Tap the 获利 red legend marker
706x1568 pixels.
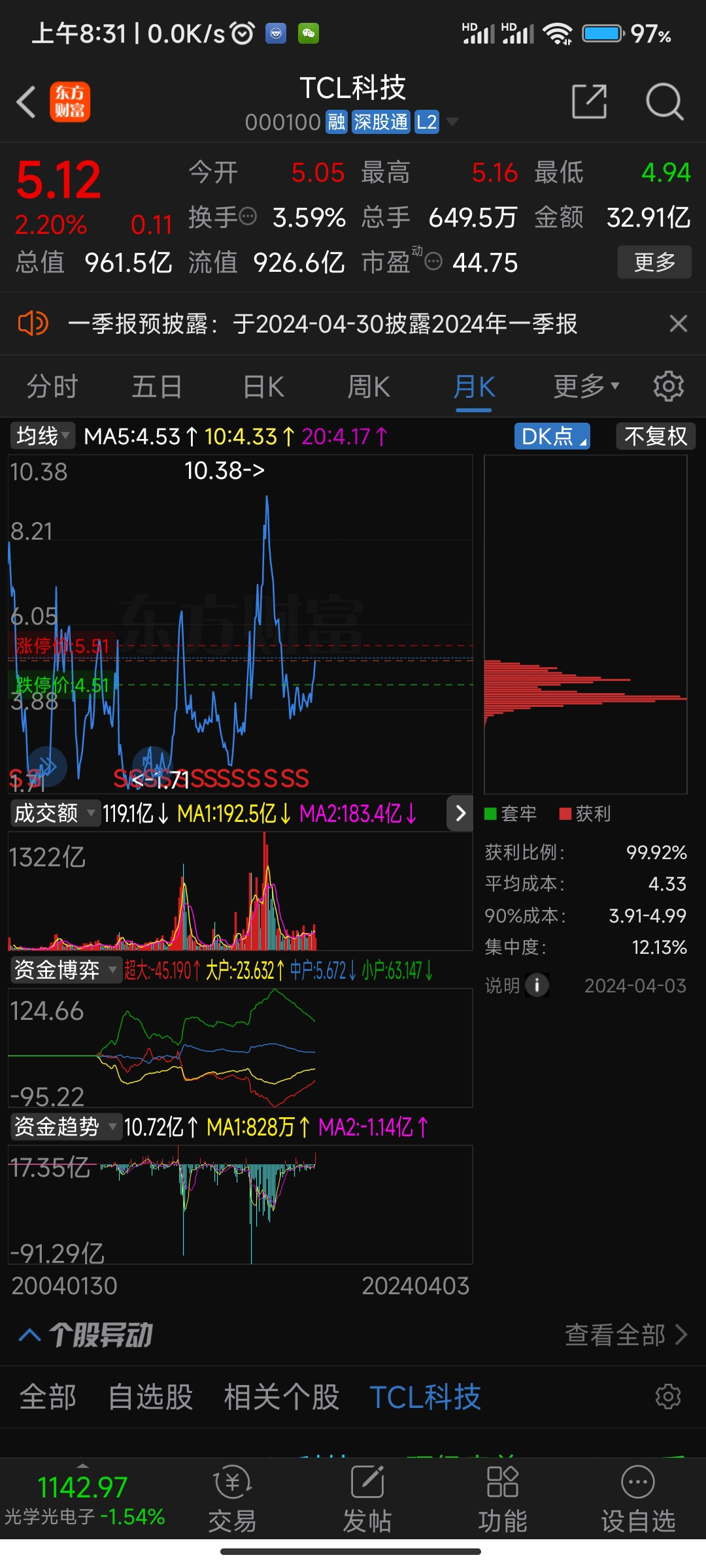[565, 813]
